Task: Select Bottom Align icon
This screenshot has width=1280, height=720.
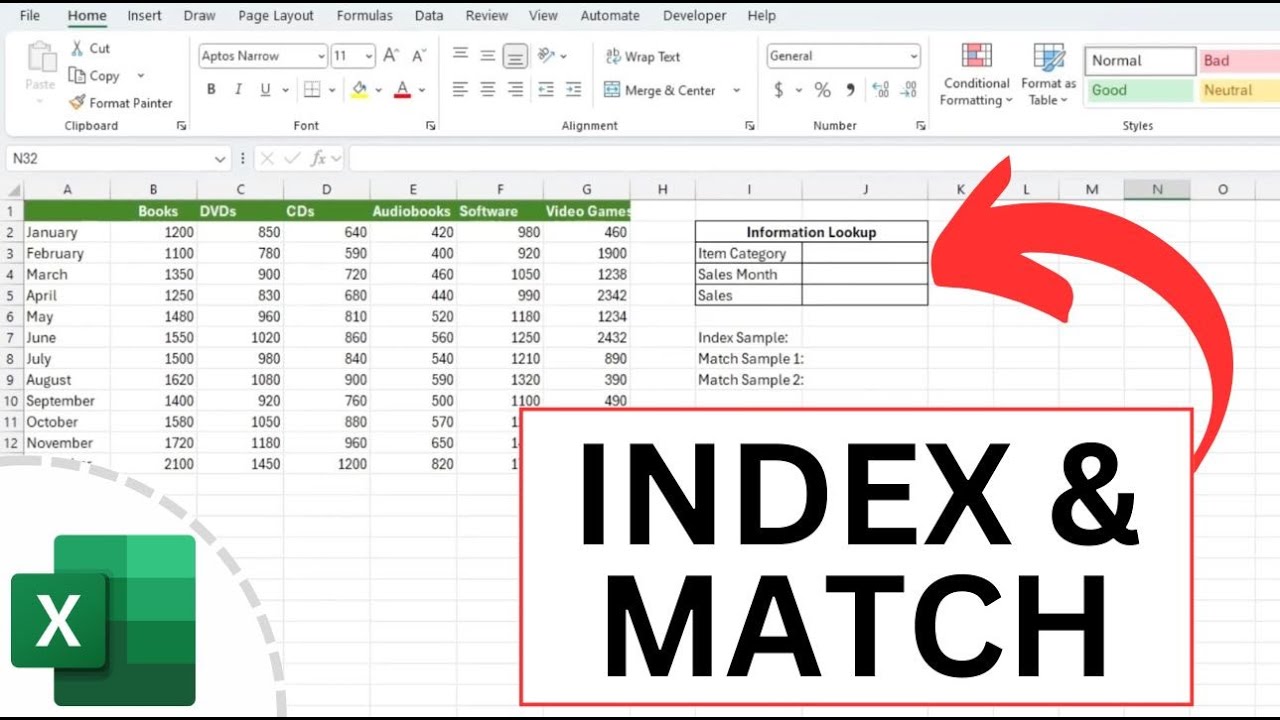Action: pyautogui.click(x=515, y=56)
